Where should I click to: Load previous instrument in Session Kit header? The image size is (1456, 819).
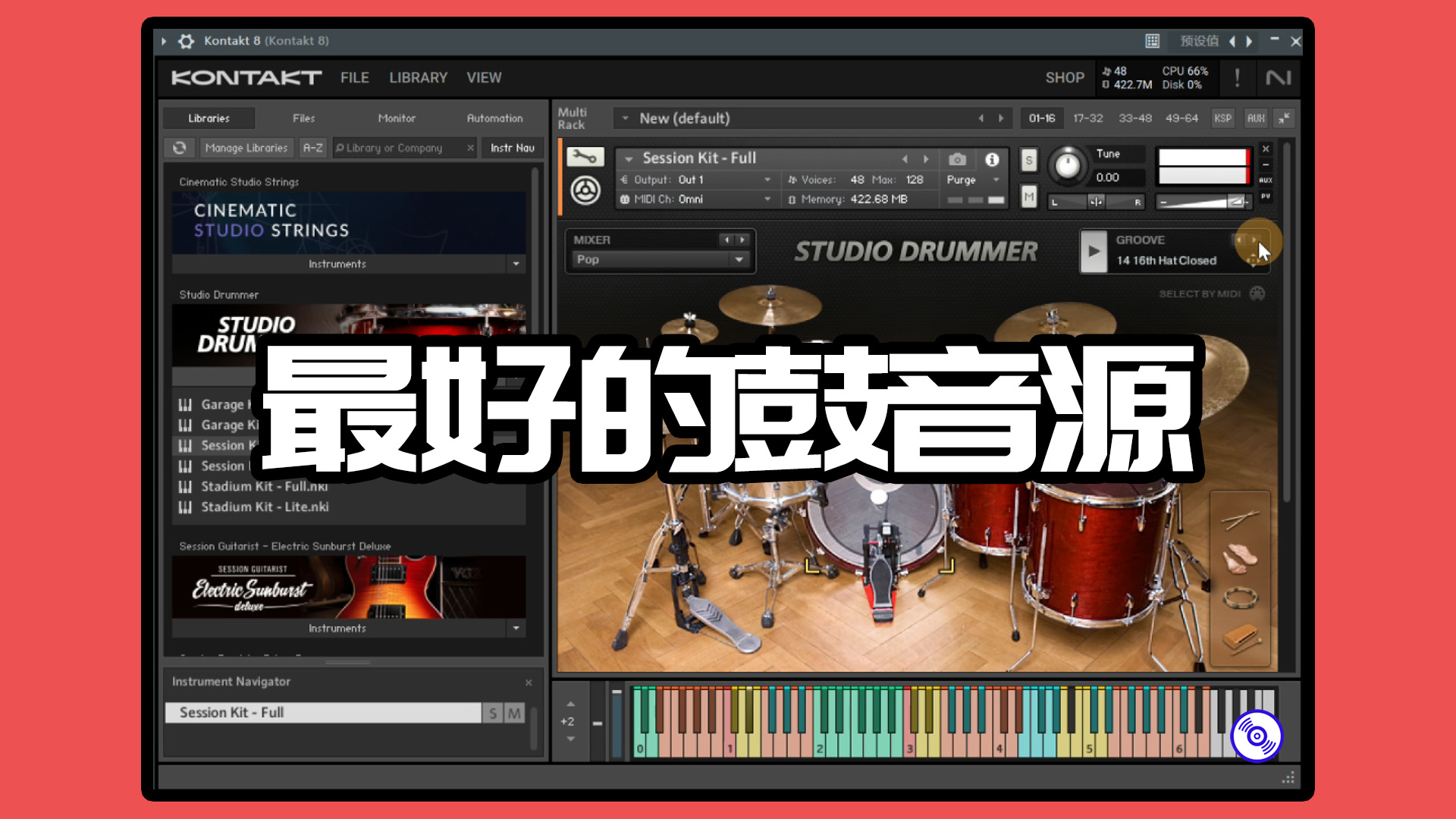tap(905, 159)
